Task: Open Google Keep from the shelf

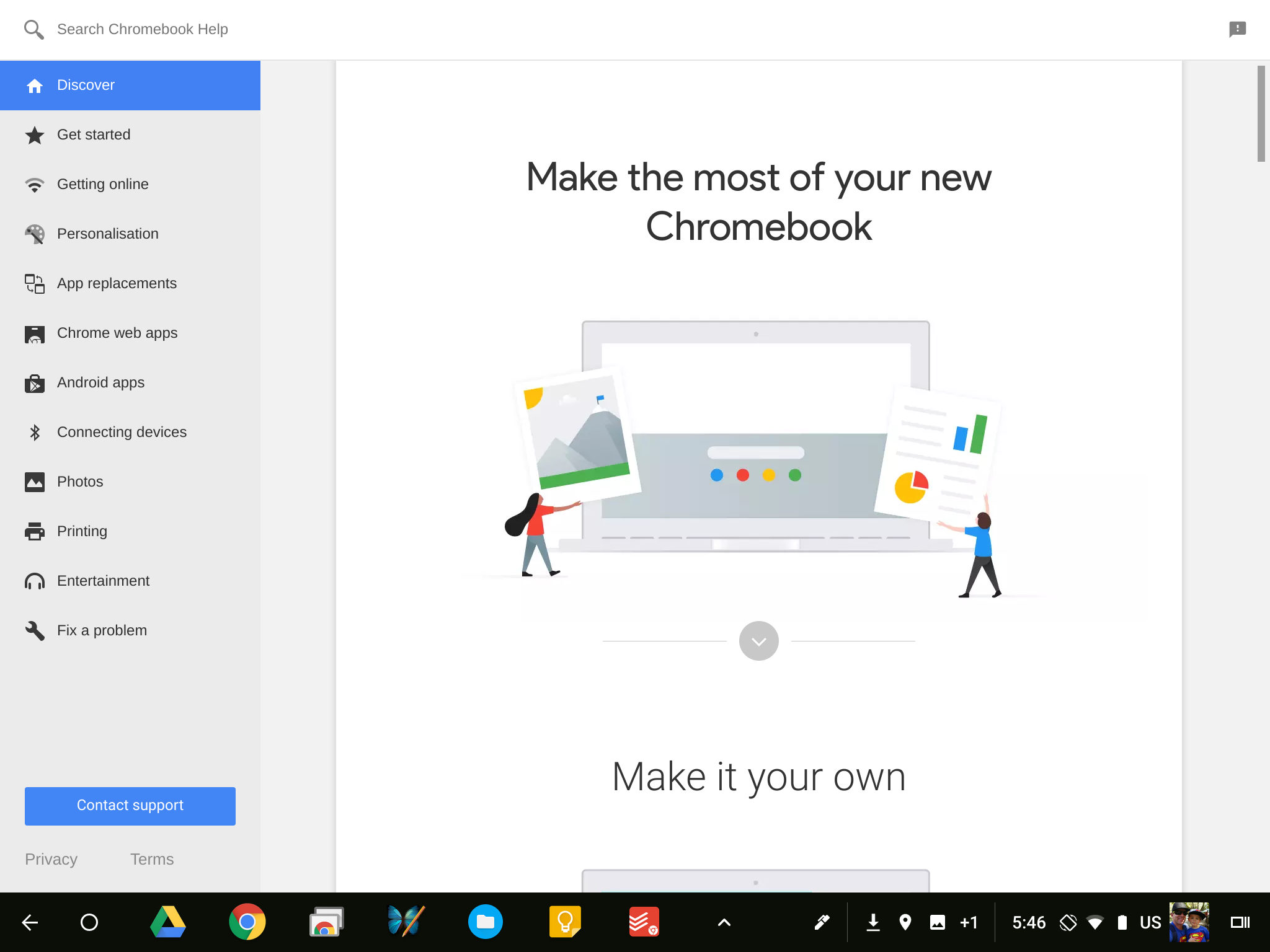Action: point(565,922)
